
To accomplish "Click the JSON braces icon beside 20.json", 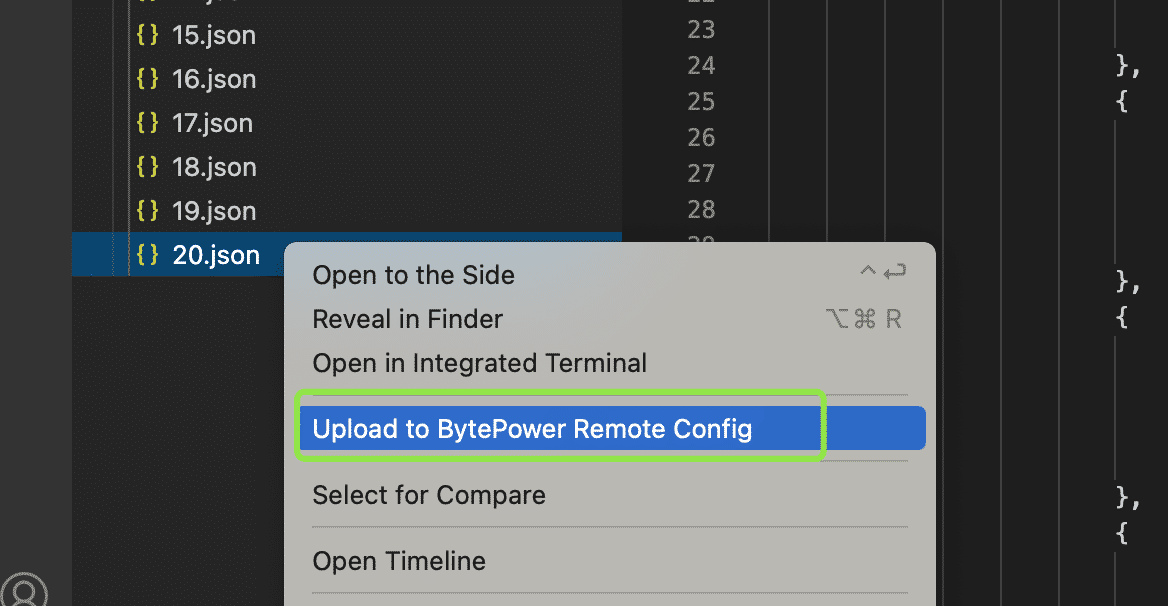I will (147, 255).
